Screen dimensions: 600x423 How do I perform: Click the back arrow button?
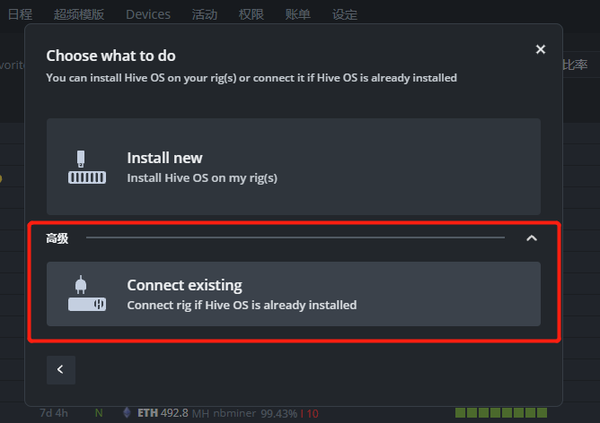pos(61,369)
